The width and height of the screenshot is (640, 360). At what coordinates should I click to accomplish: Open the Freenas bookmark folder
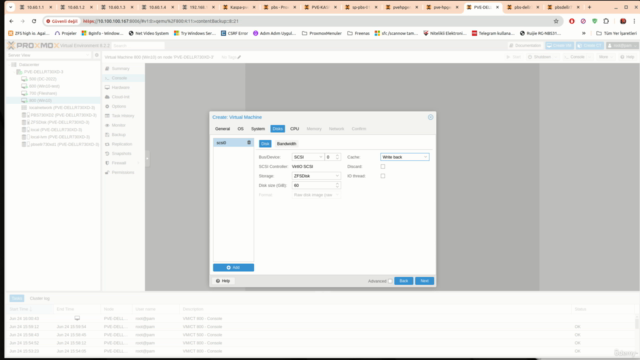[x=358, y=33]
